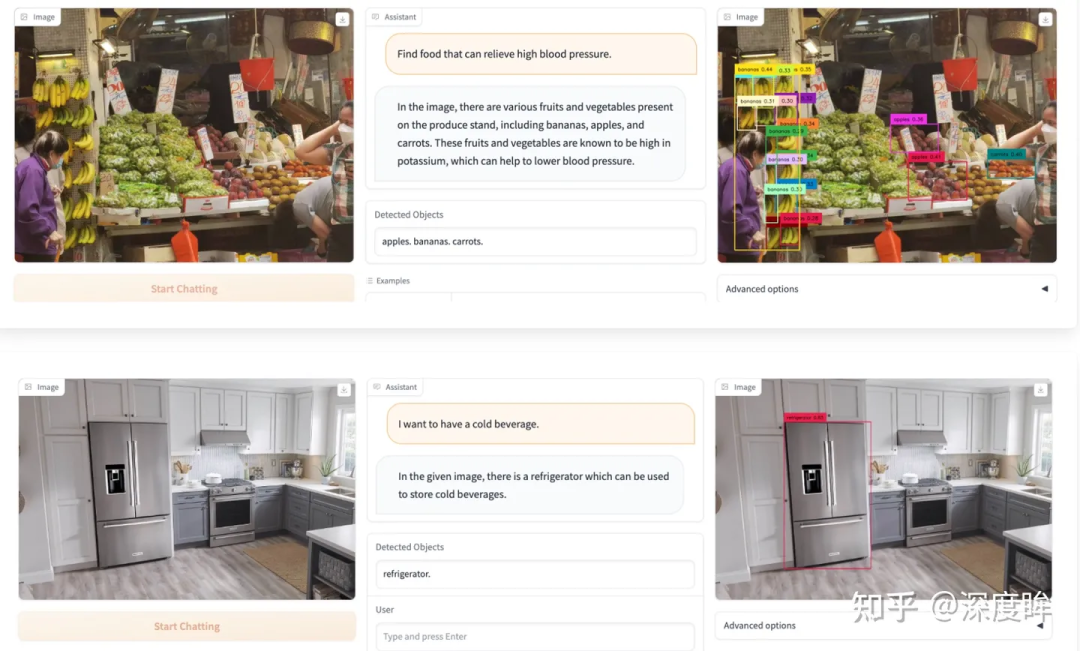Download the annotated market detection image

pos(1045,19)
